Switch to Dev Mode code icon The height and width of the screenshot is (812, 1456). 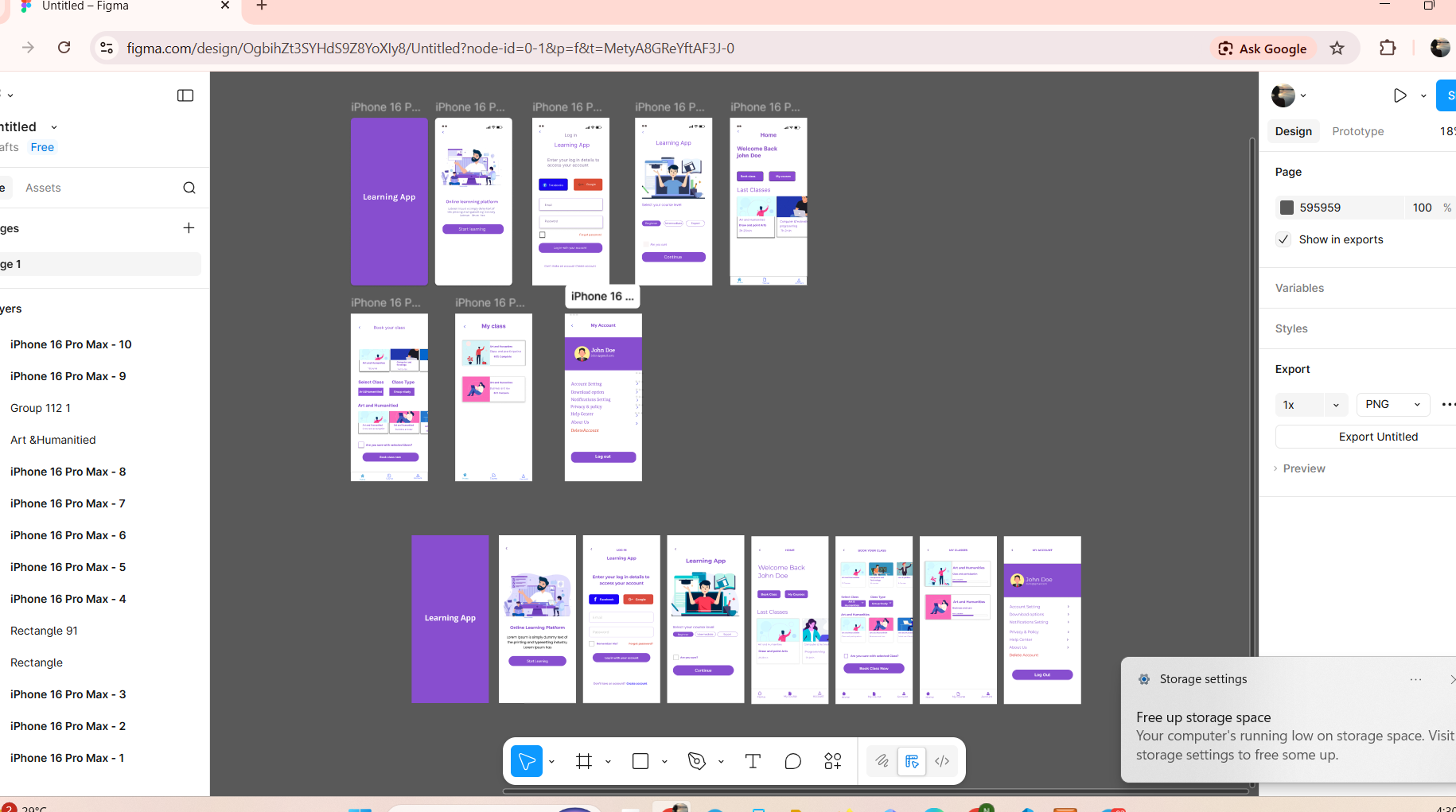point(942,761)
